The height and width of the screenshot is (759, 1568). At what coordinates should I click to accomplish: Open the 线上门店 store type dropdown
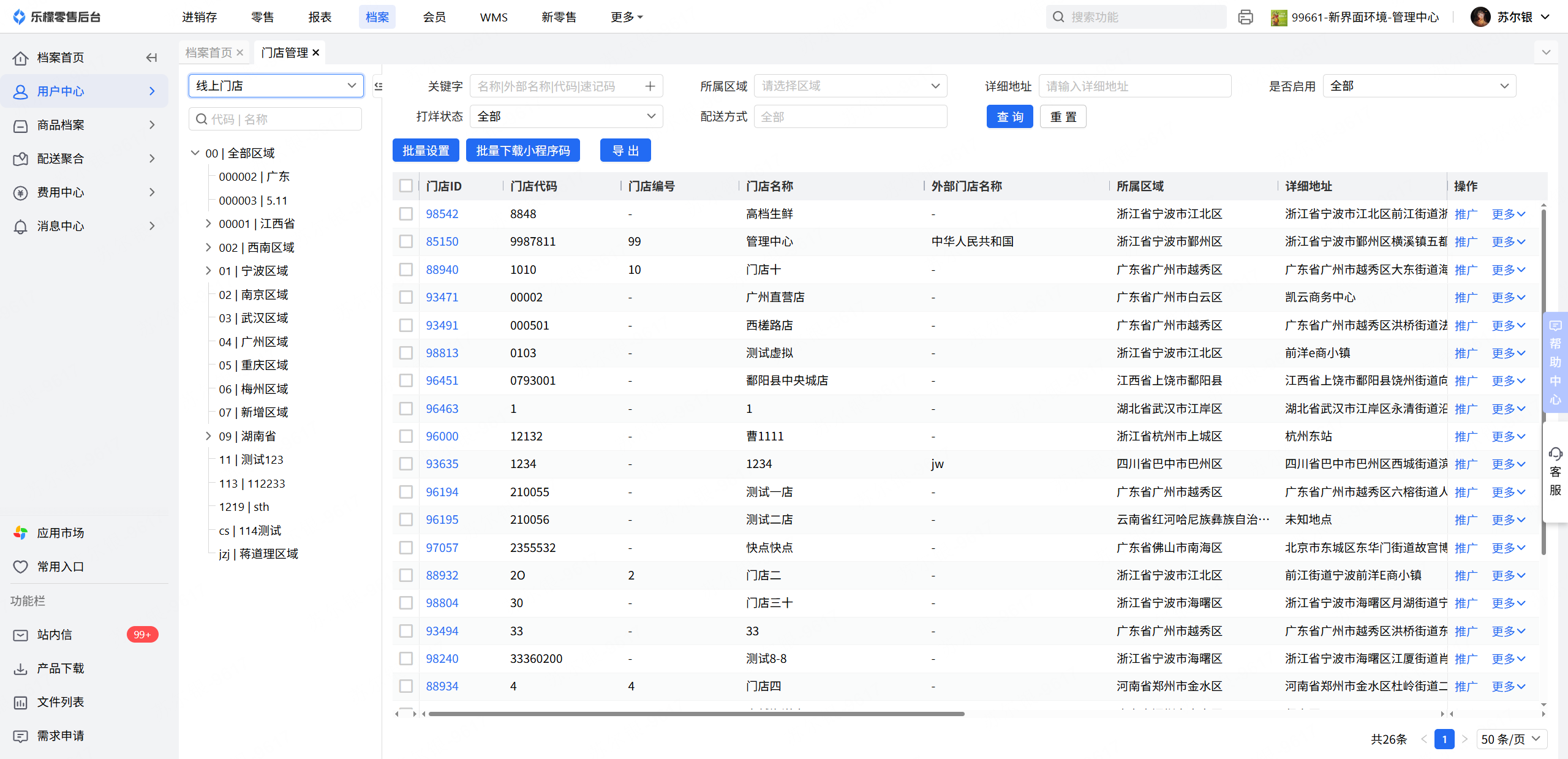(x=276, y=86)
